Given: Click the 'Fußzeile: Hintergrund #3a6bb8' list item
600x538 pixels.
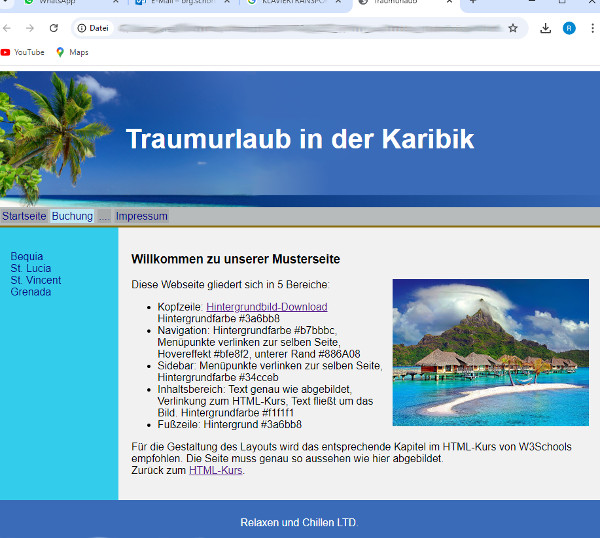Looking at the screenshot, I should 230,424.
